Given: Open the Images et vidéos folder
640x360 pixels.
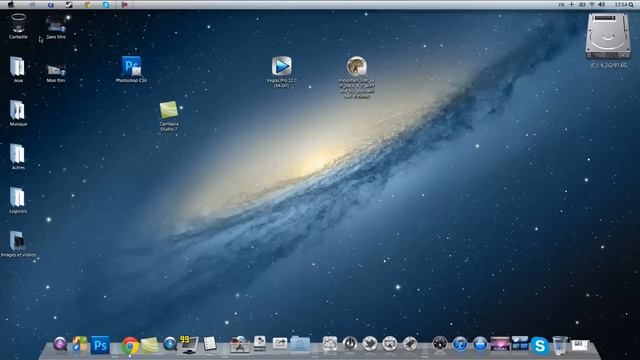Looking at the screenshot, I should [x=18, y=244].
